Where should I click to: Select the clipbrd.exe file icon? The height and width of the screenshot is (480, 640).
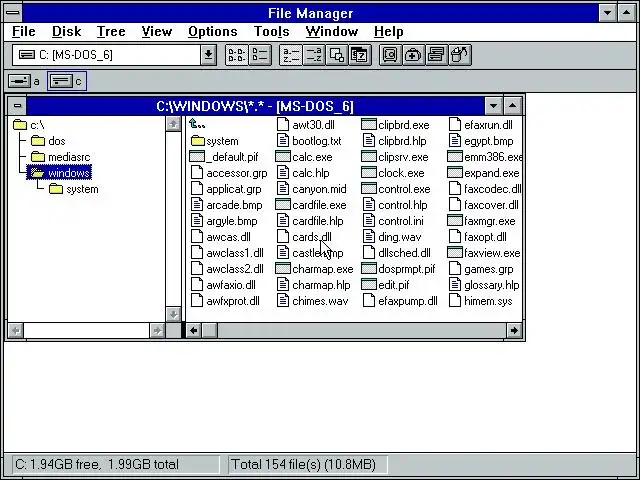369,124
